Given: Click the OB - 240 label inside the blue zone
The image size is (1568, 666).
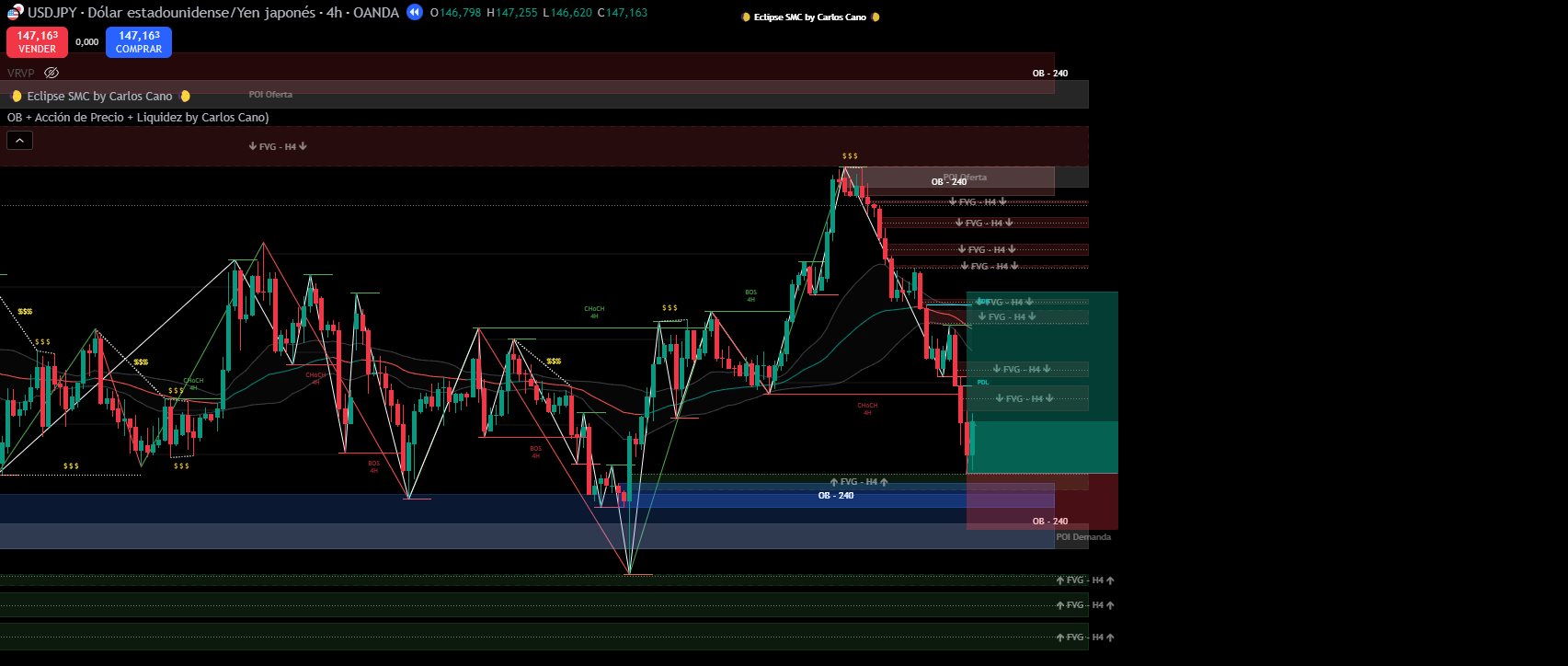Looking at the screenshot, I should (835, 496).
